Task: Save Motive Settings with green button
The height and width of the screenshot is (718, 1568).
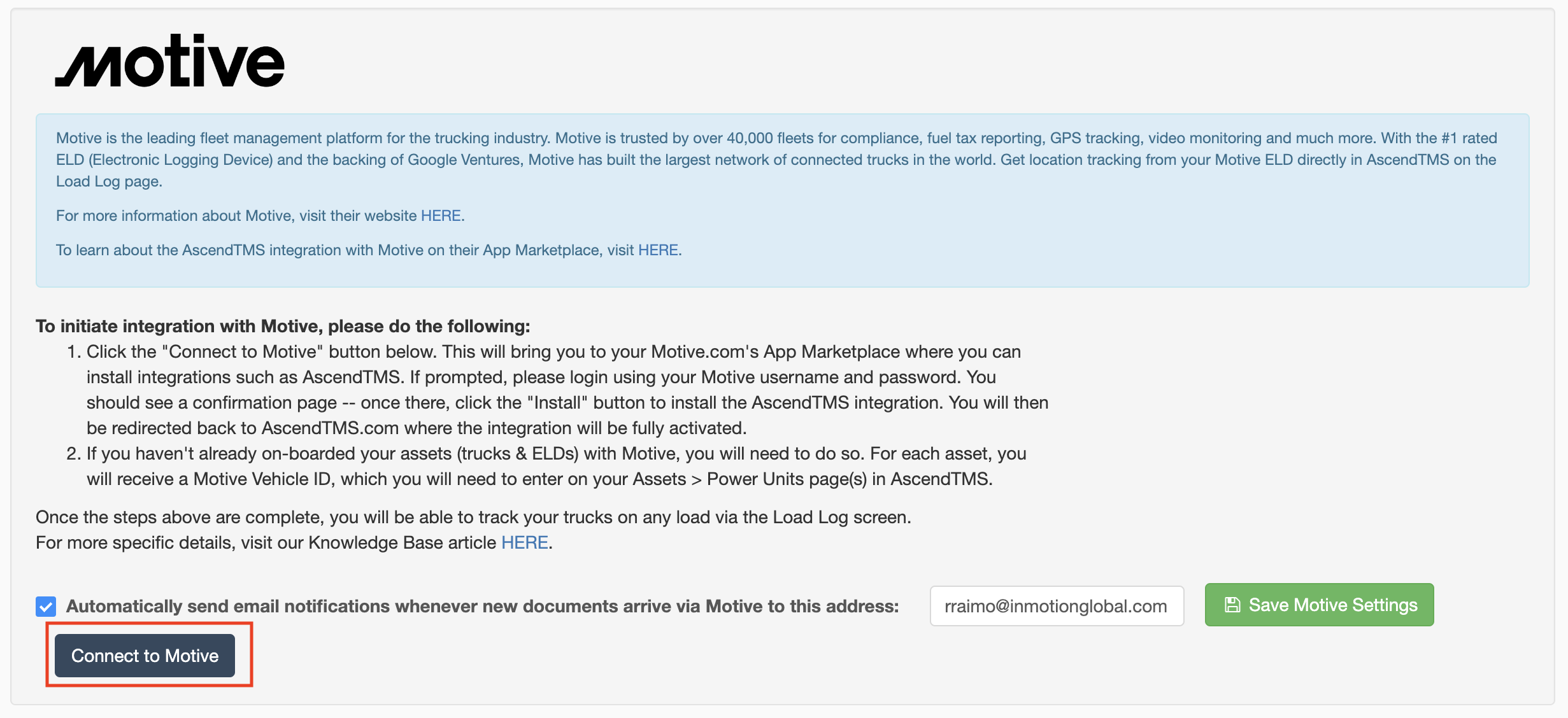Action: click(x=1319, y=605)
